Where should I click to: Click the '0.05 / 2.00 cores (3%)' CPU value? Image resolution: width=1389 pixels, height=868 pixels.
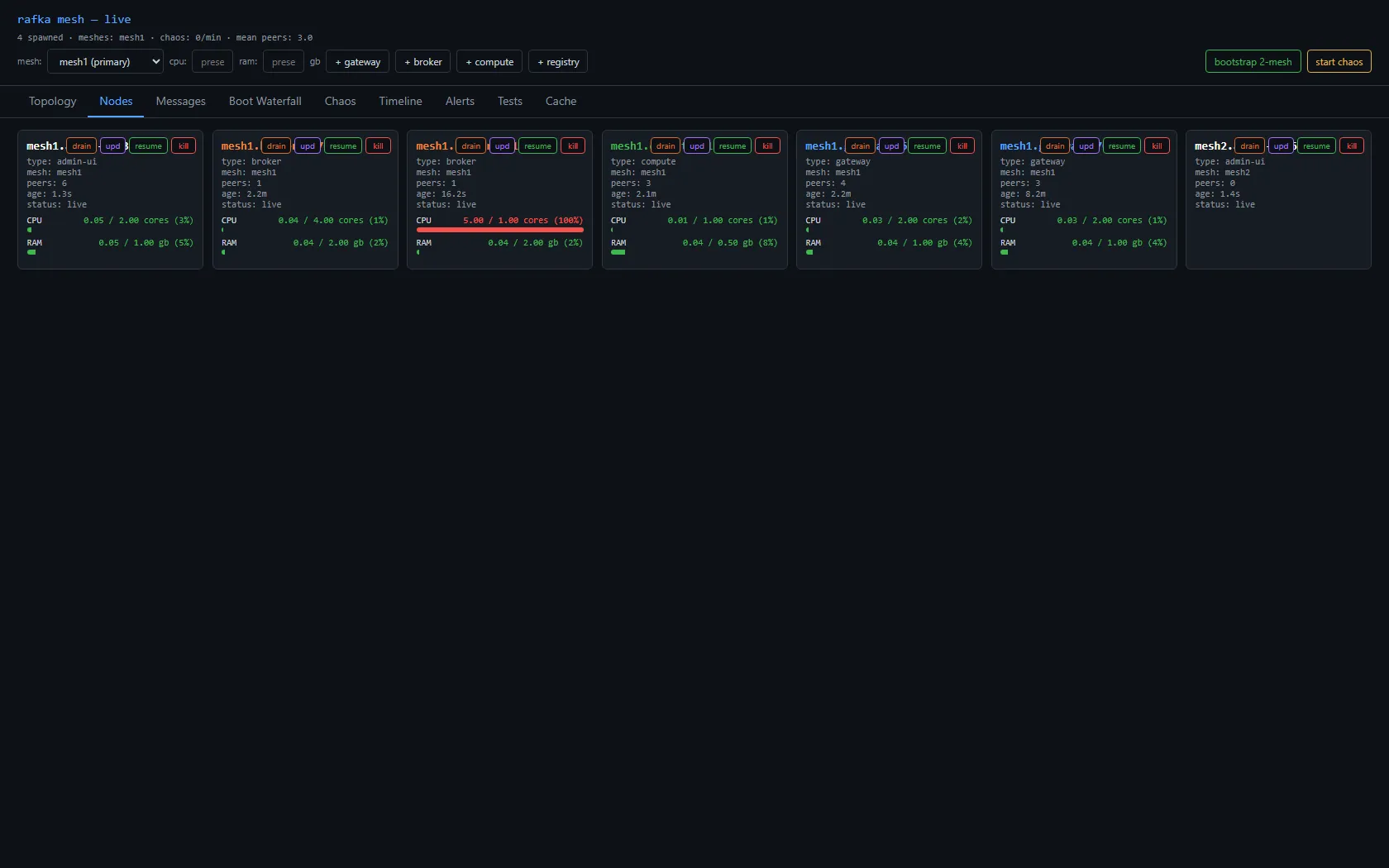pos(138,221)
